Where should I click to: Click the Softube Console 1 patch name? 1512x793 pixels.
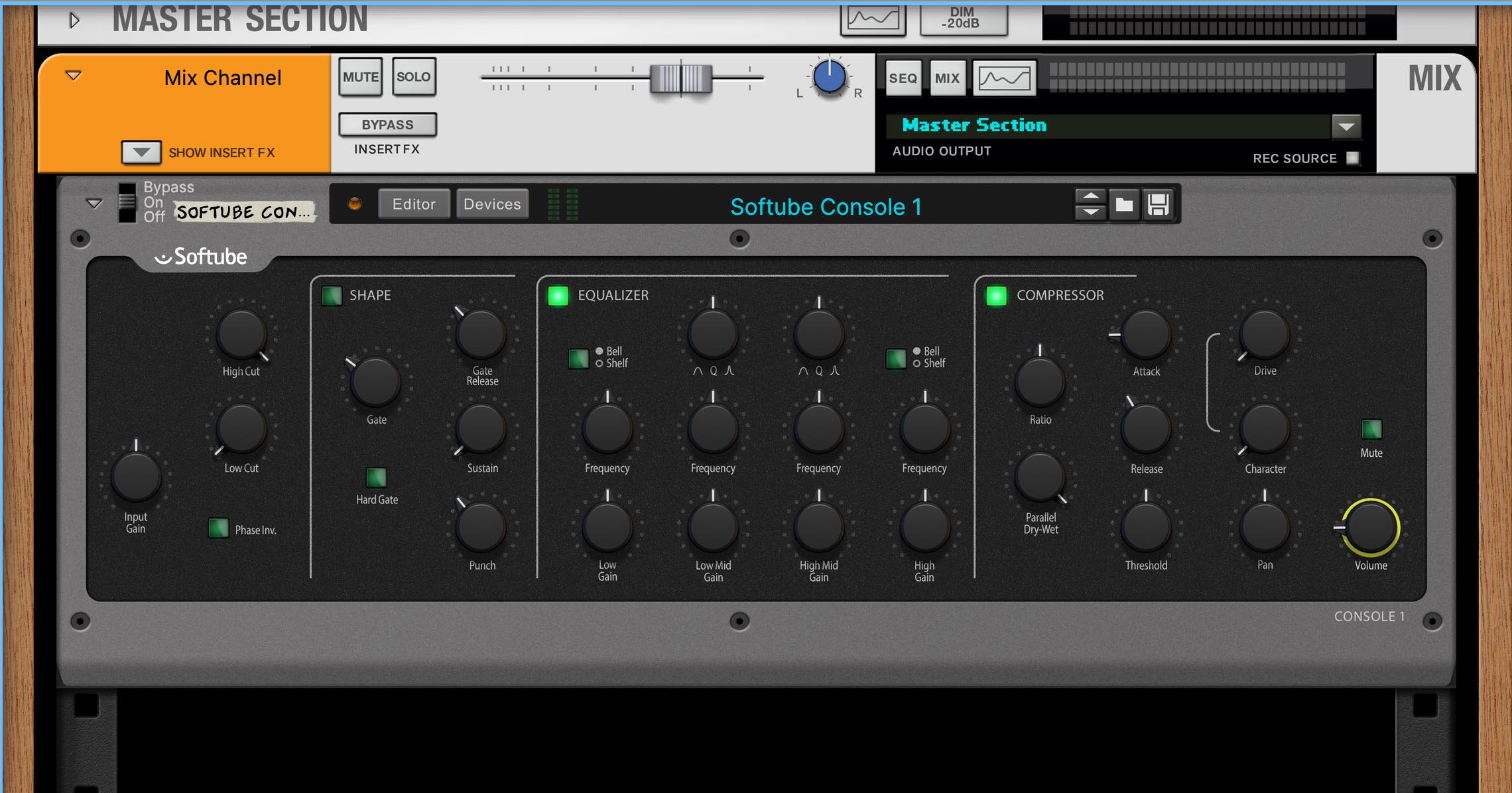(826, 207)
